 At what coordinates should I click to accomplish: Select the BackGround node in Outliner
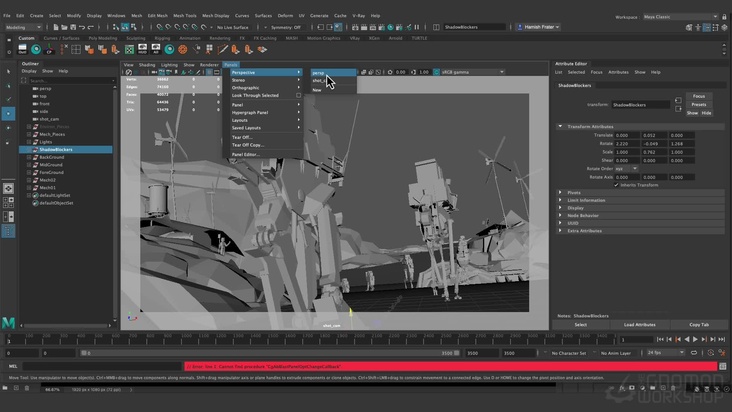[51, 157]
